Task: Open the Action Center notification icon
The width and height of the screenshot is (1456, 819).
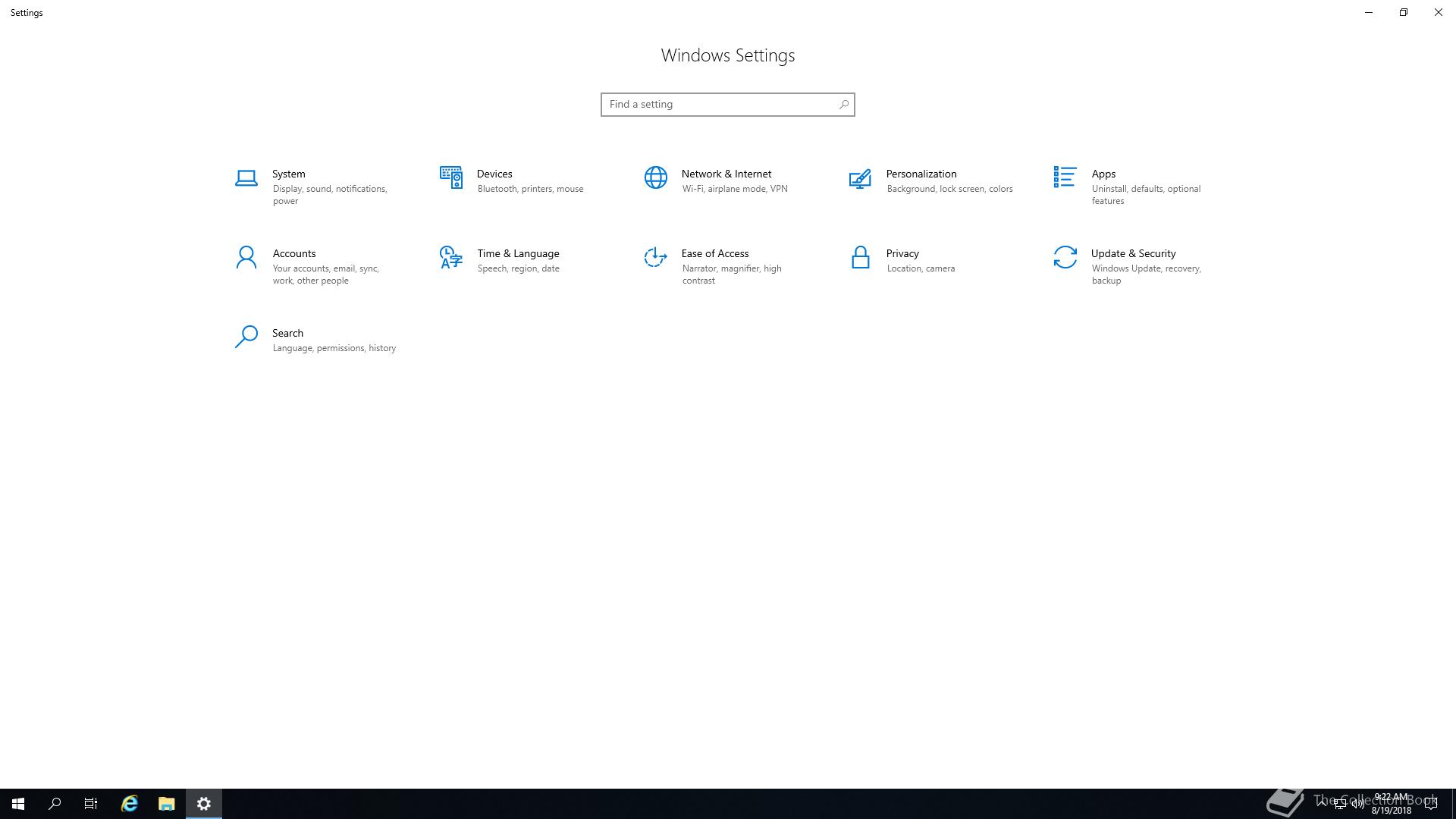Action: pos(1431,804)
